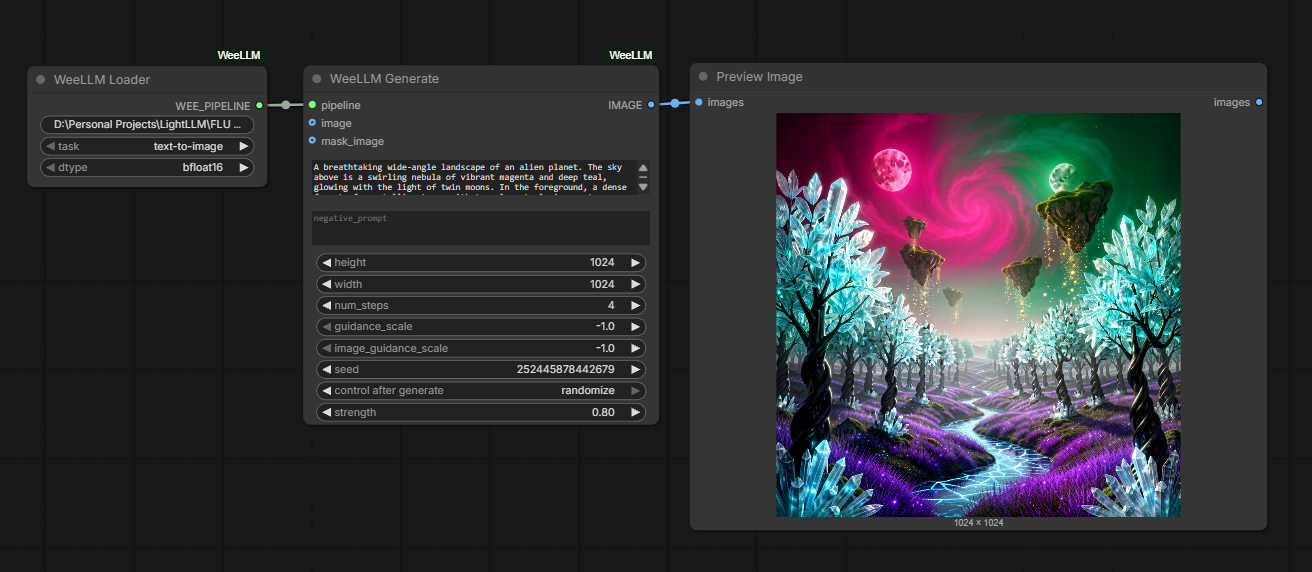This screenshot has height=572, width=1312.
Task: Increase width with its right arrow
Action: tap(635, 284)
